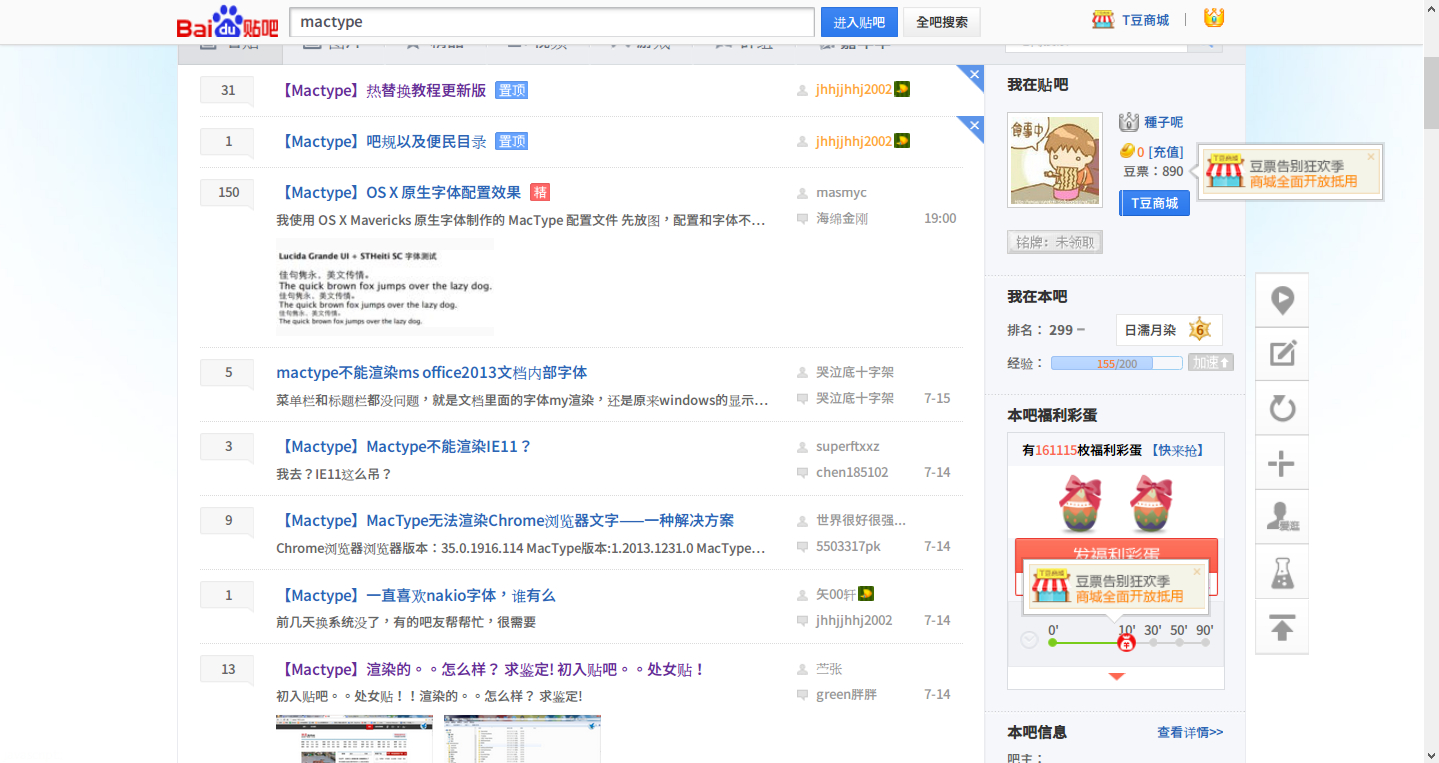Click the Baidu Tieba logo
This screenshot has height=763, width=1439.
click(228, 22)
